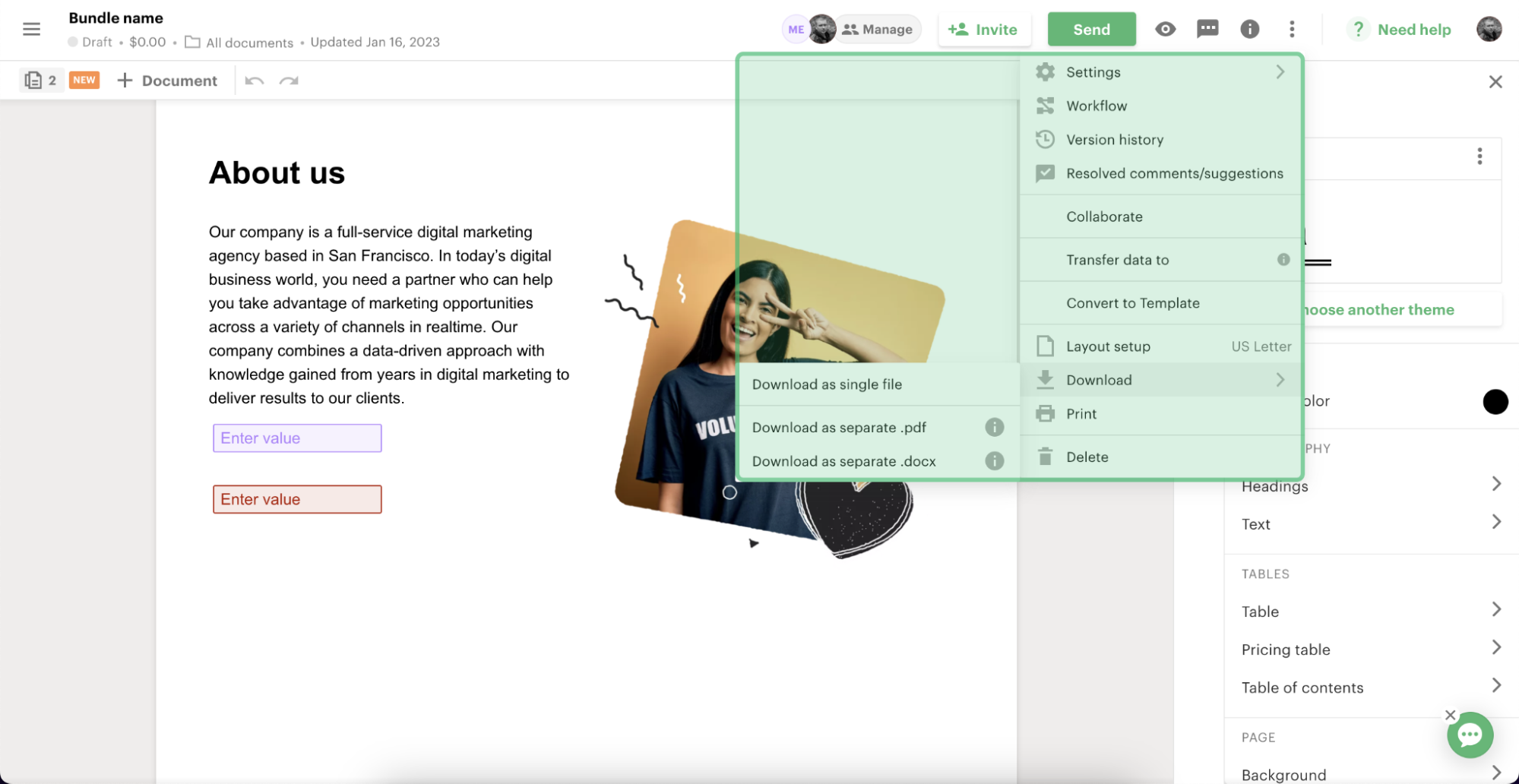The image size is (1519, 784).
Task: Click the Layout setup page icon
Action: (1046, 346)
